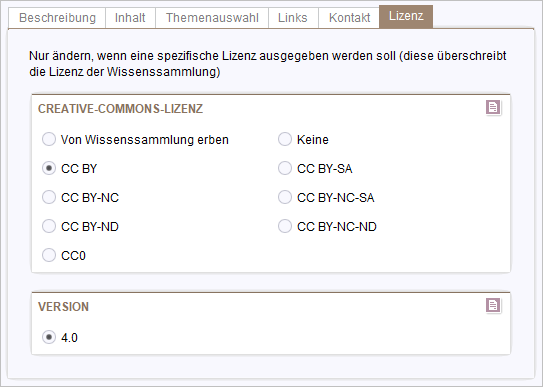Open the Links tab
Image resolution: width=543 pixels, height=387 pixels.
pos(293,18)
